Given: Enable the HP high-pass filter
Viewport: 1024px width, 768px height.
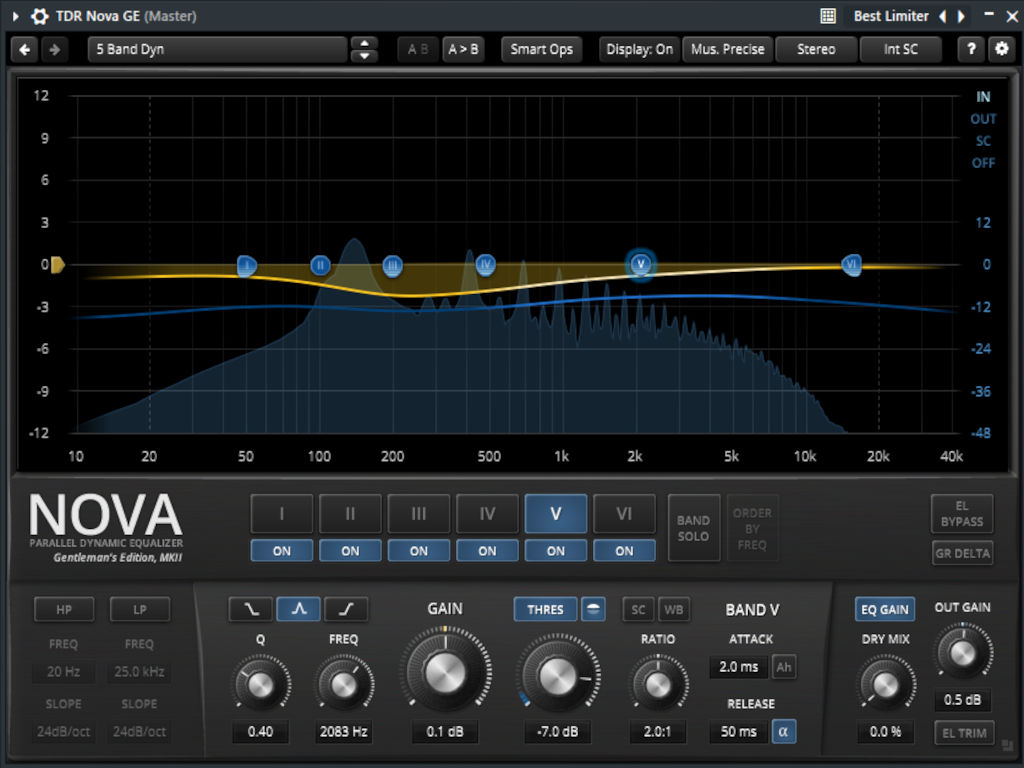Looking at the screenshot, I should point(64,609).
